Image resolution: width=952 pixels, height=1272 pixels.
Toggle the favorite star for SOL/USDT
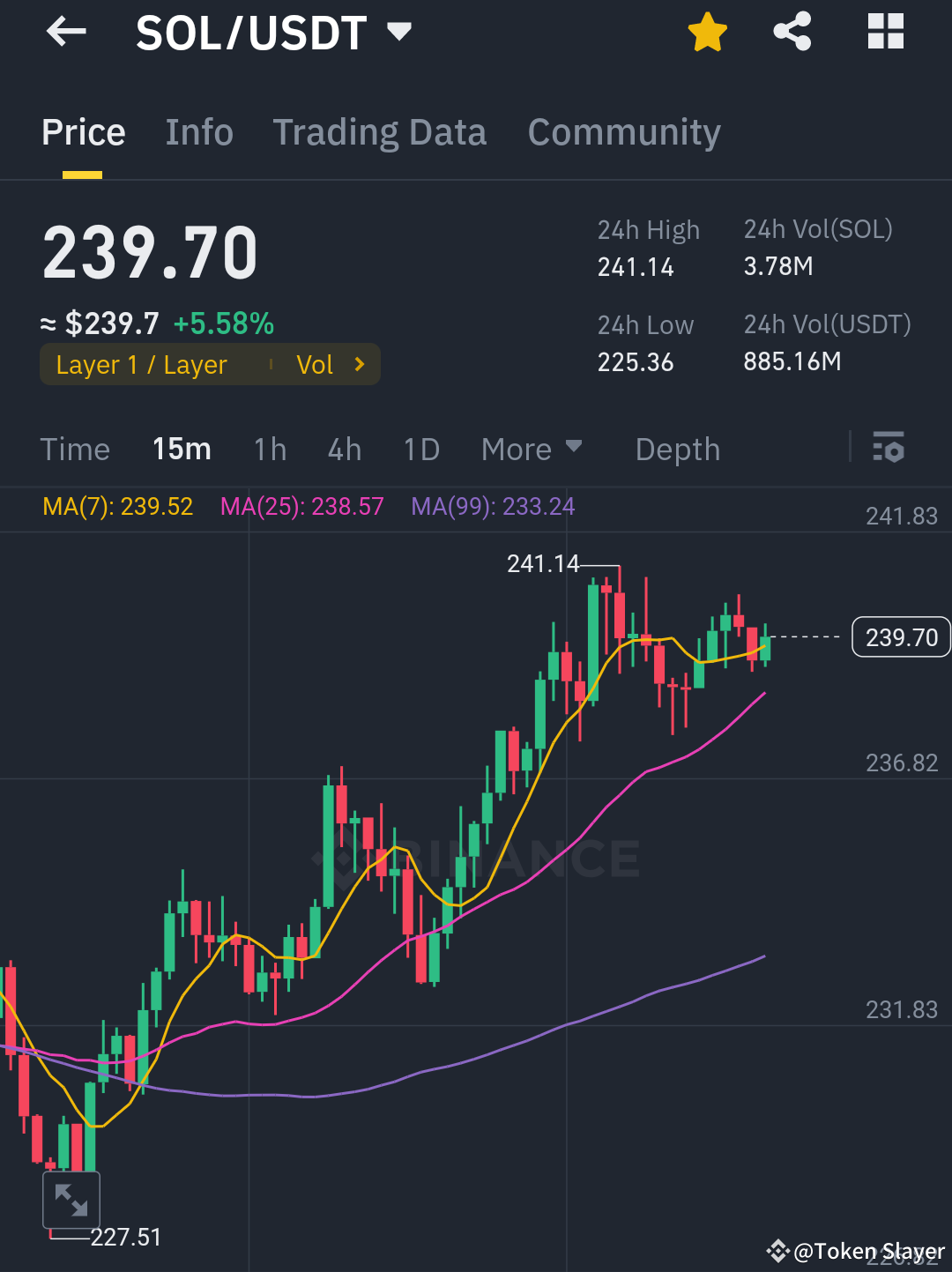(x=707, y=32)
